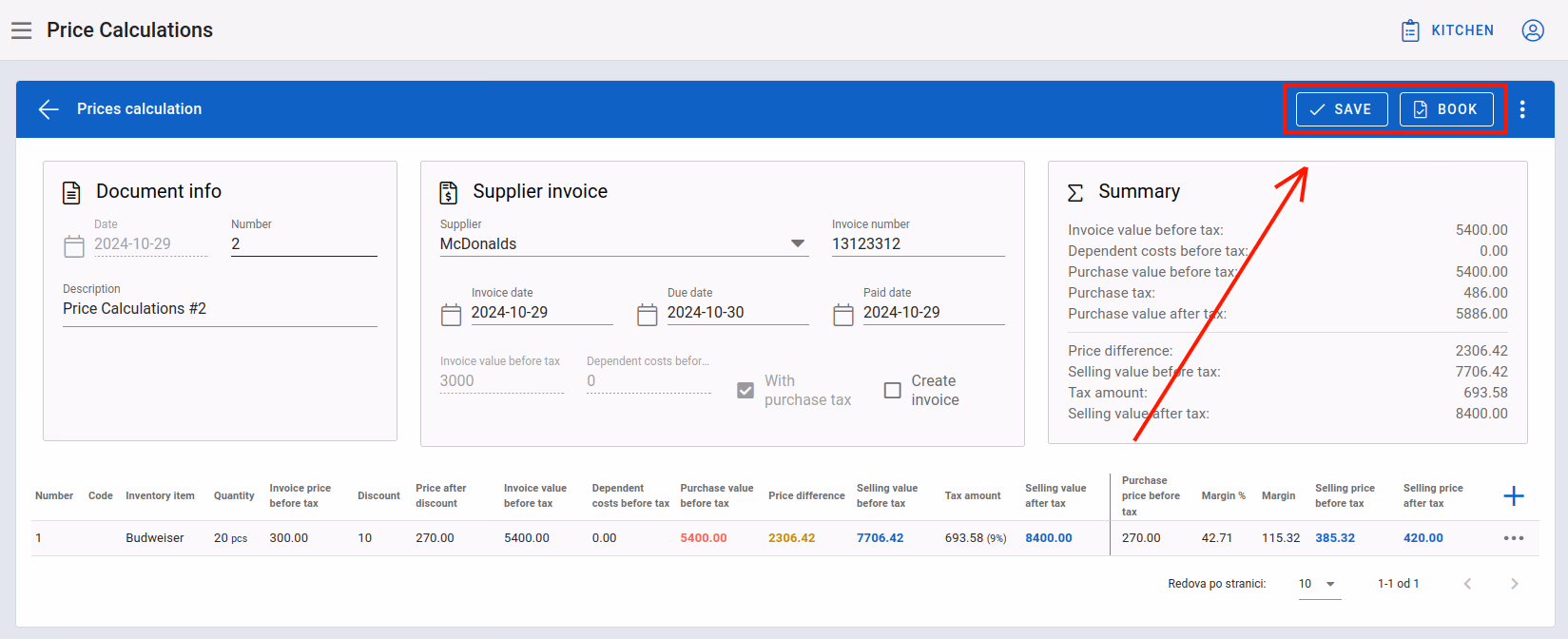Click the 1-1 od 1 pagination text
The height and width of the screenshot is (639, 1568).
click(1398, 584)
